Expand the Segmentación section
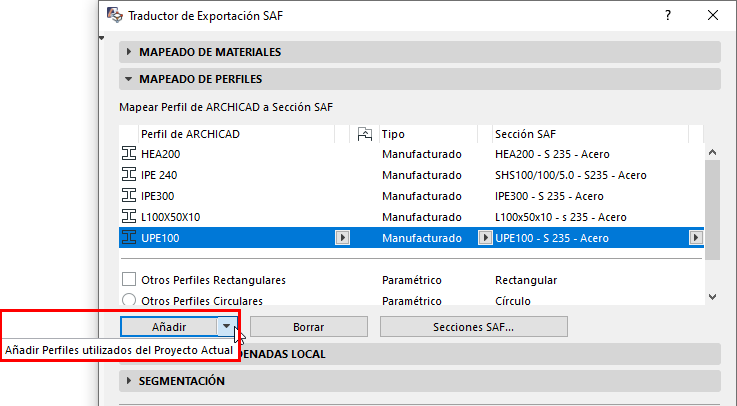Screen dimensions: 737x406 [x=129, y=381]
